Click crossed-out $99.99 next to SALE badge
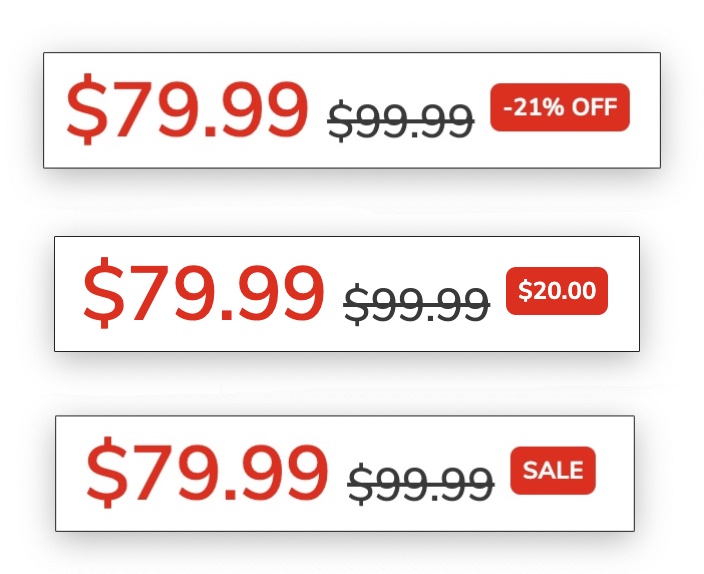The image size is (704, 574). (420, 484)
